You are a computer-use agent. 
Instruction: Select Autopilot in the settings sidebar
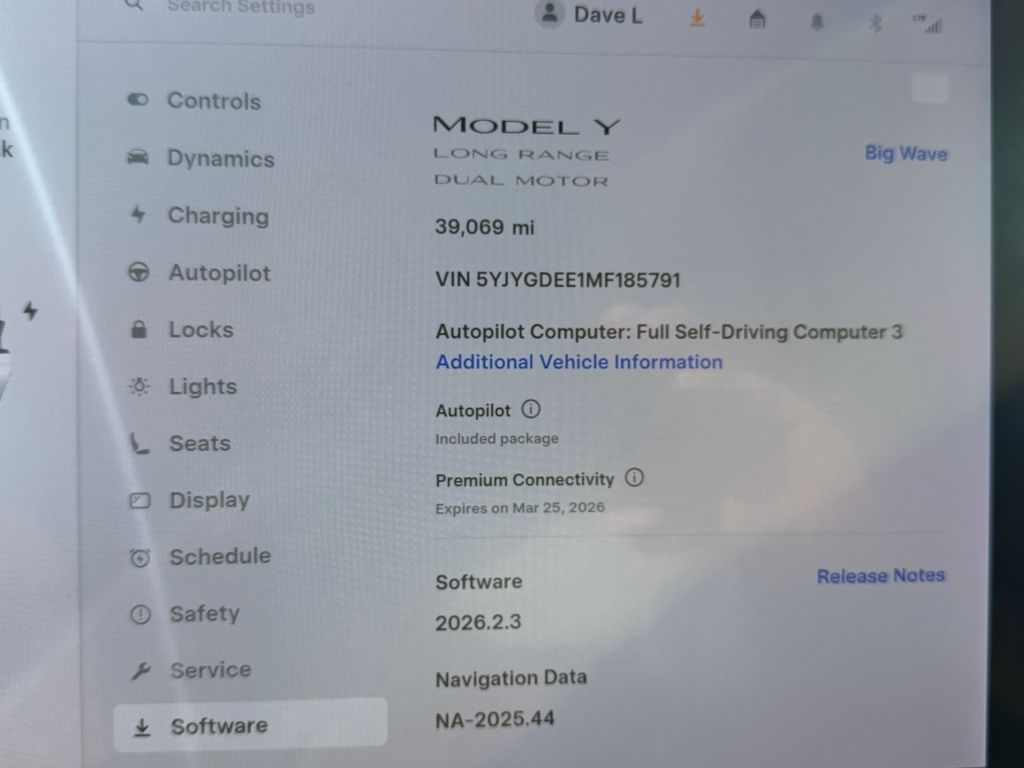218,273
